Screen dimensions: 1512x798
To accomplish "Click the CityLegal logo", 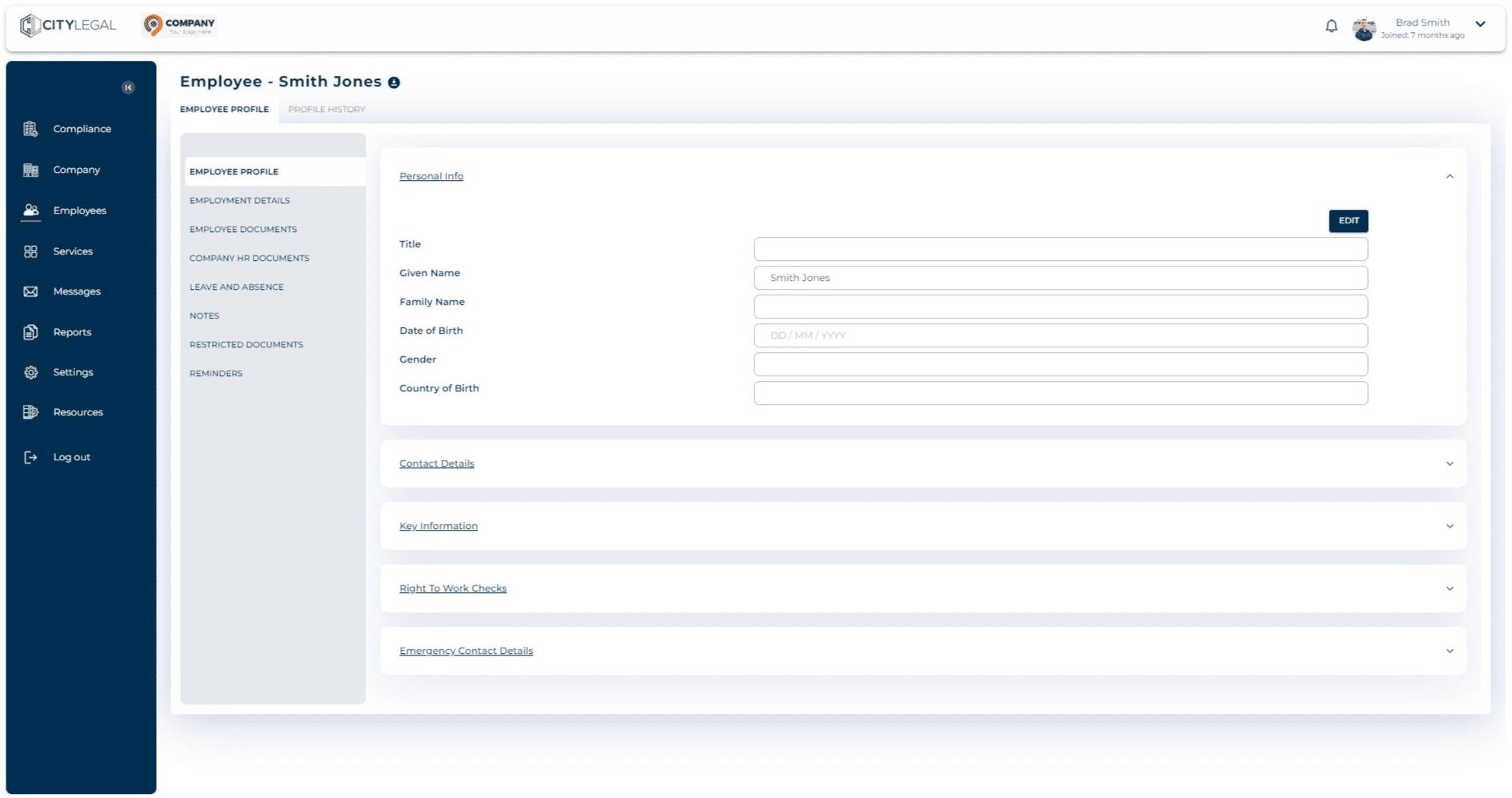I will click(68, 26).
